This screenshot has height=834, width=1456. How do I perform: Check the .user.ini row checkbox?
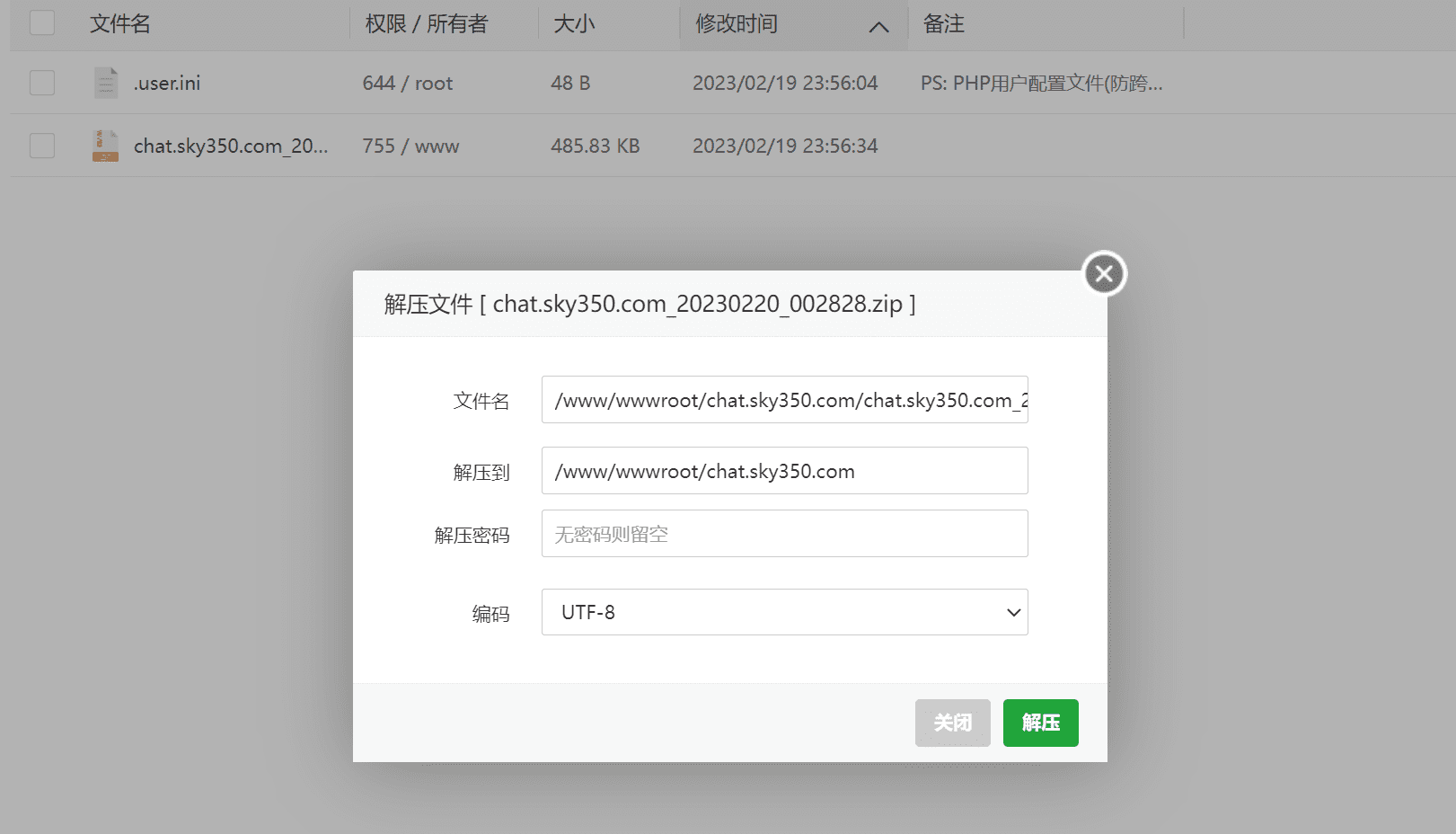coord(42,83)
